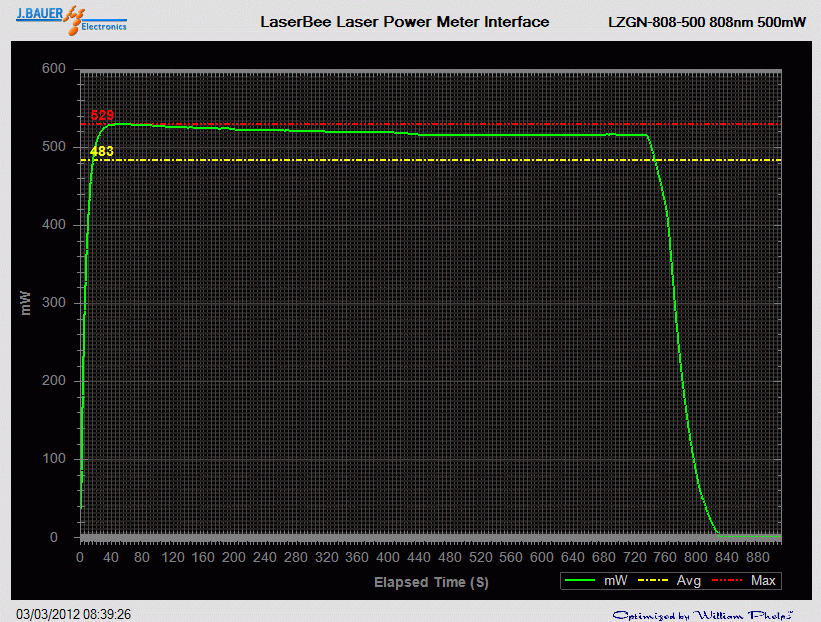Screen dimensions: 821x622
Task: Click the red 529 max value label
Action: 102,116
